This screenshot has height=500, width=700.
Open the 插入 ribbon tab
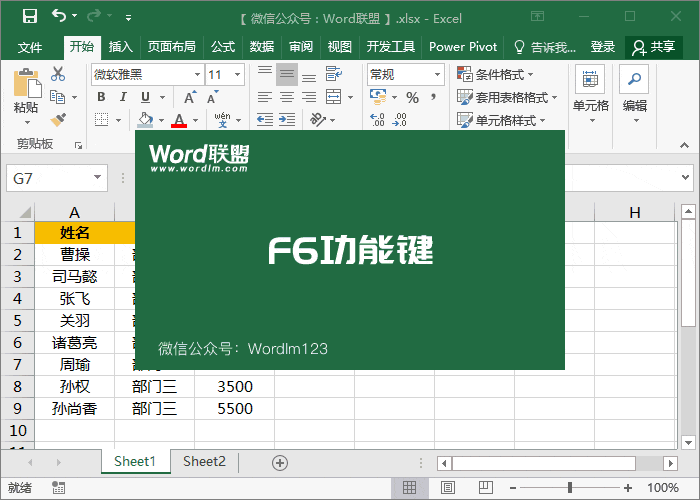coord(120,47)
